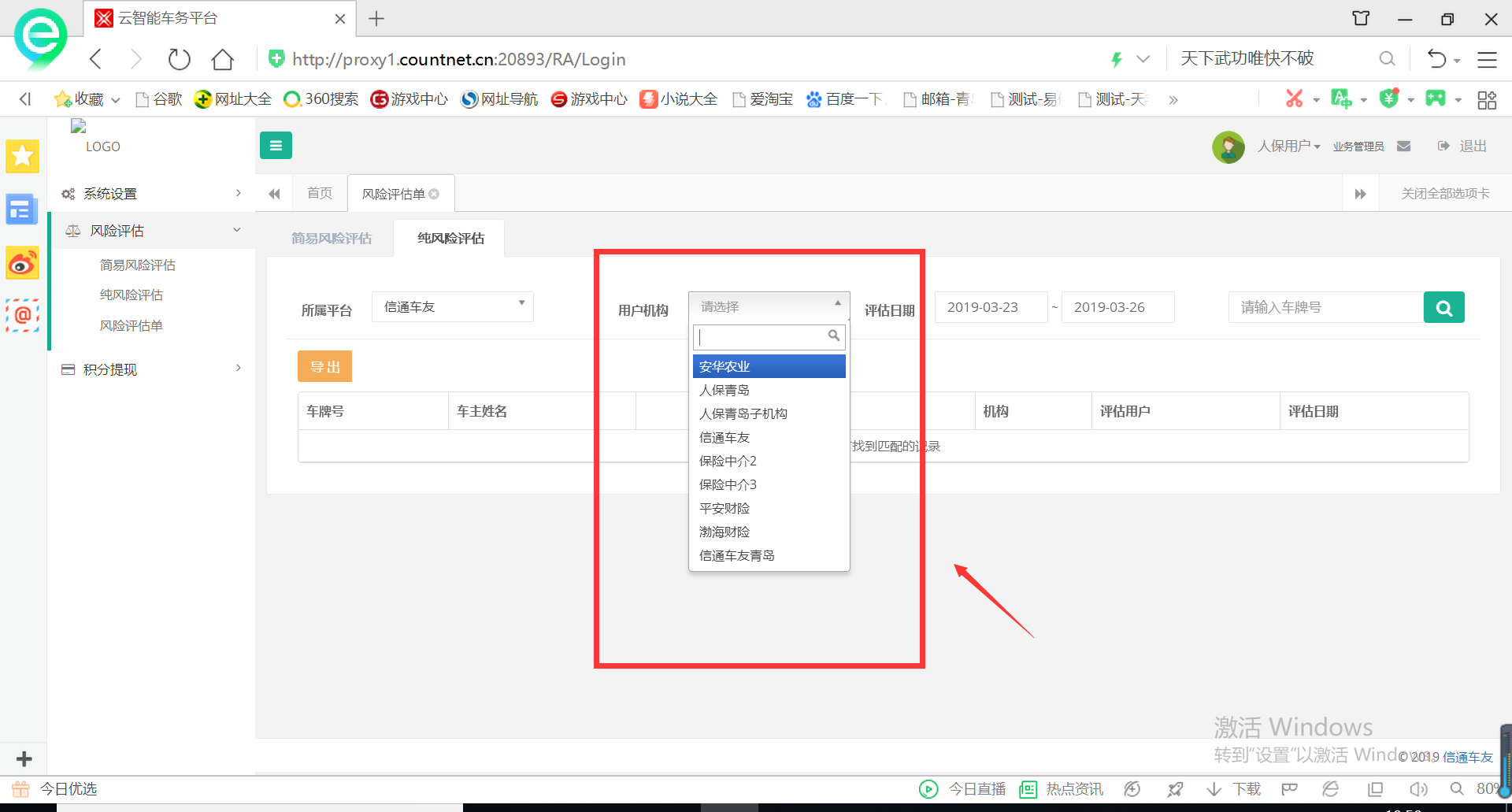Expand the 系统设置 menu

pos(151,194)
